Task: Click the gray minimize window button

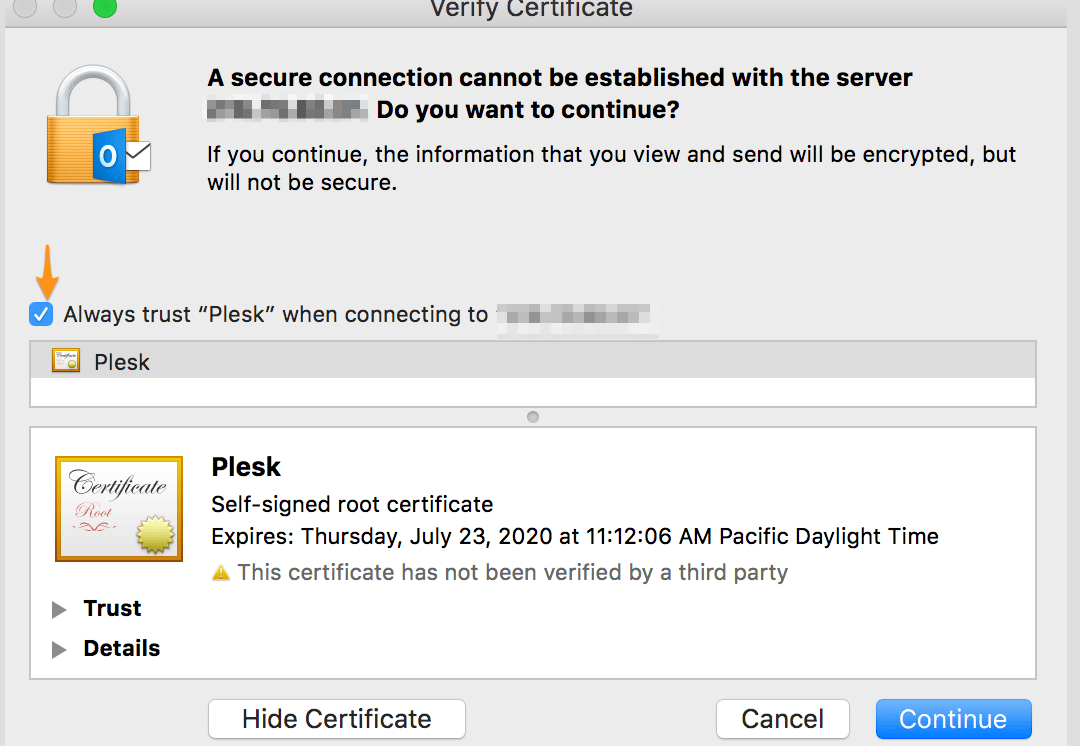Action: [65, 8]
